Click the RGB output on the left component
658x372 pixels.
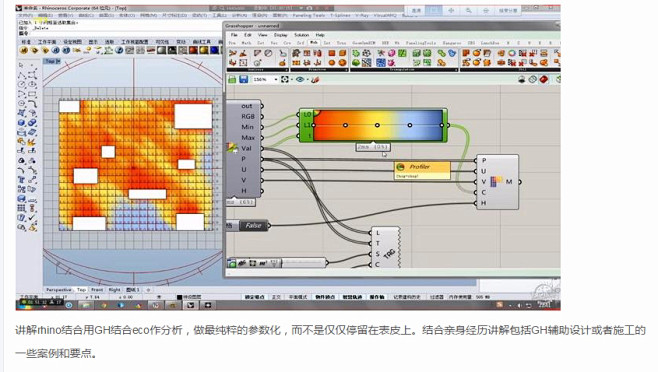pos(248,116)
